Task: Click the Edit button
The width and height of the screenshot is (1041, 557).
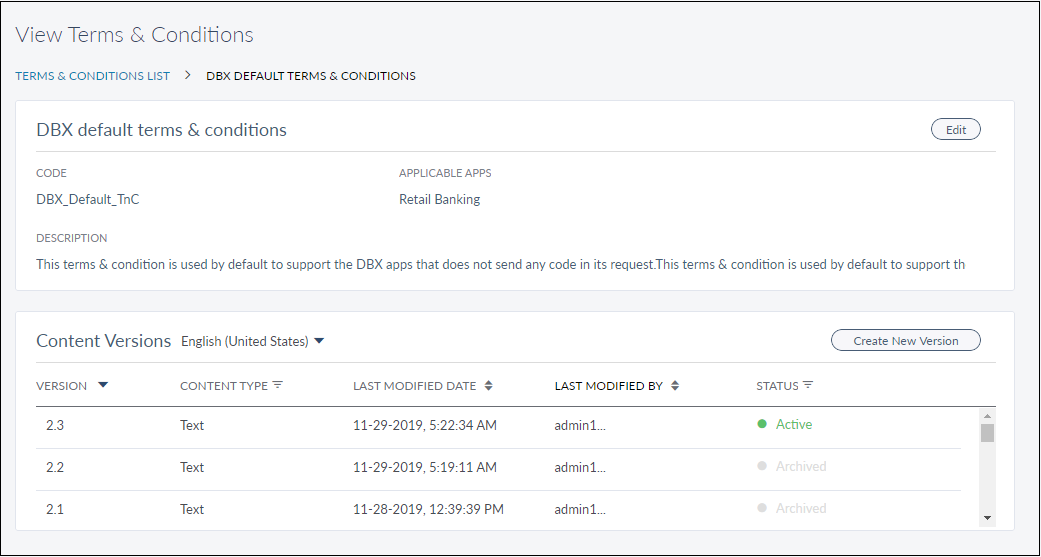Action: pyautogui.click(x=955, y=130)
